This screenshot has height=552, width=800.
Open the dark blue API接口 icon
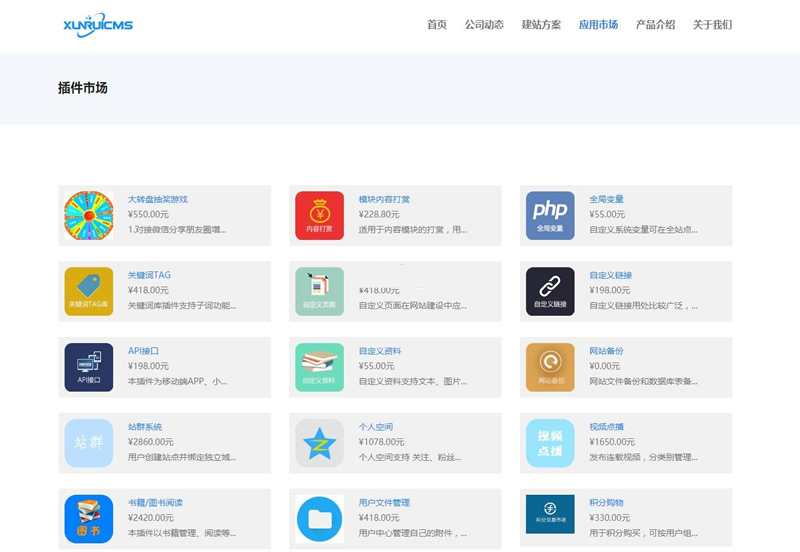[89, 367]
